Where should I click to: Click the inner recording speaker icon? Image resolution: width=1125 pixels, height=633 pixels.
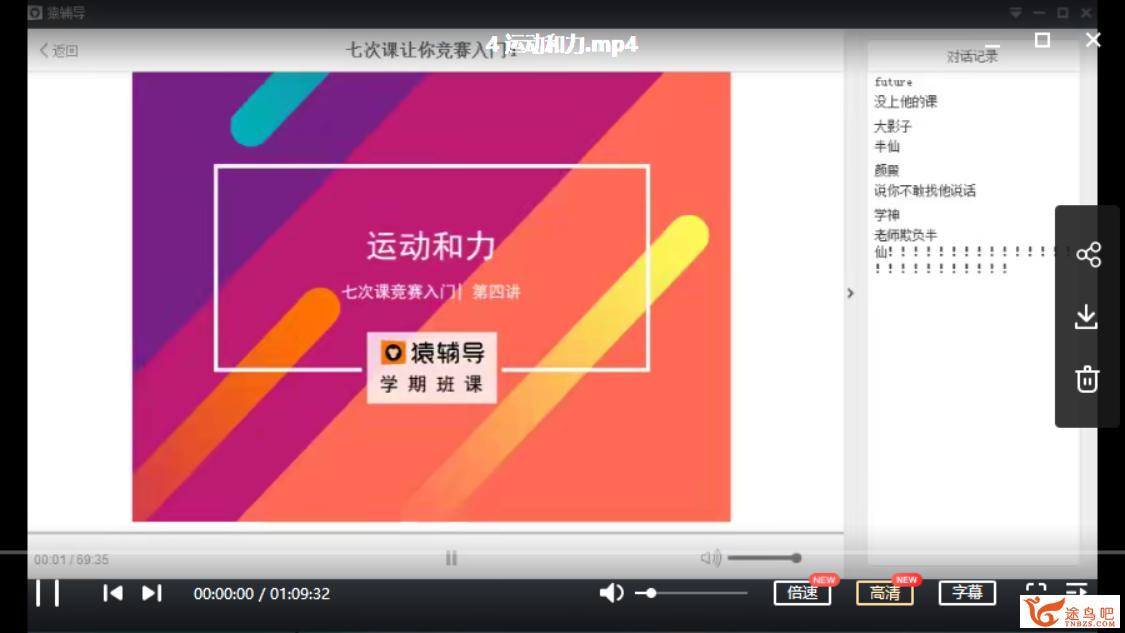[x=710, y=558]
